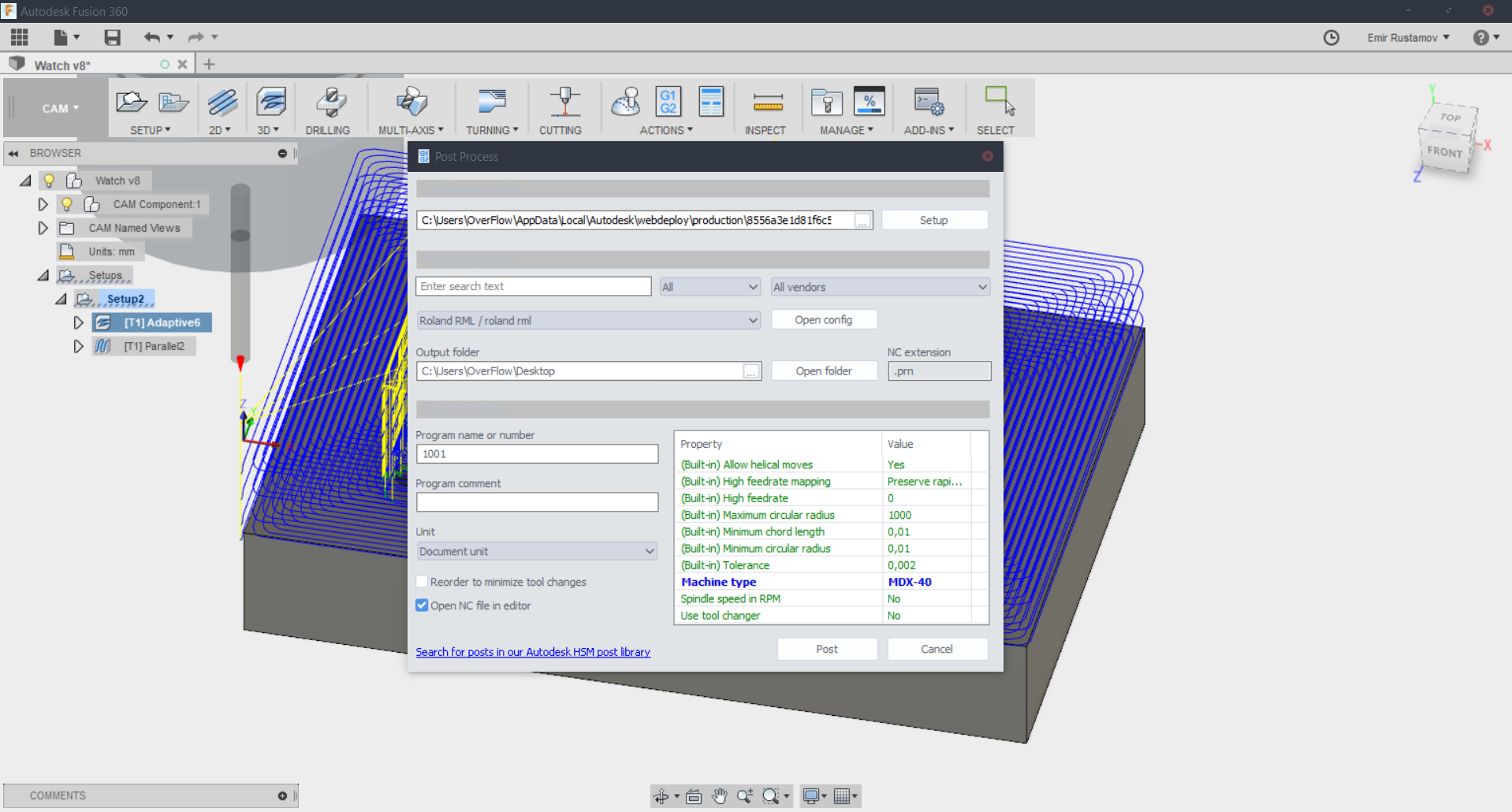Click the second Setup ribbon folder icon
The height and width of the screenshot is (812, 1512).
coord(173,102)
